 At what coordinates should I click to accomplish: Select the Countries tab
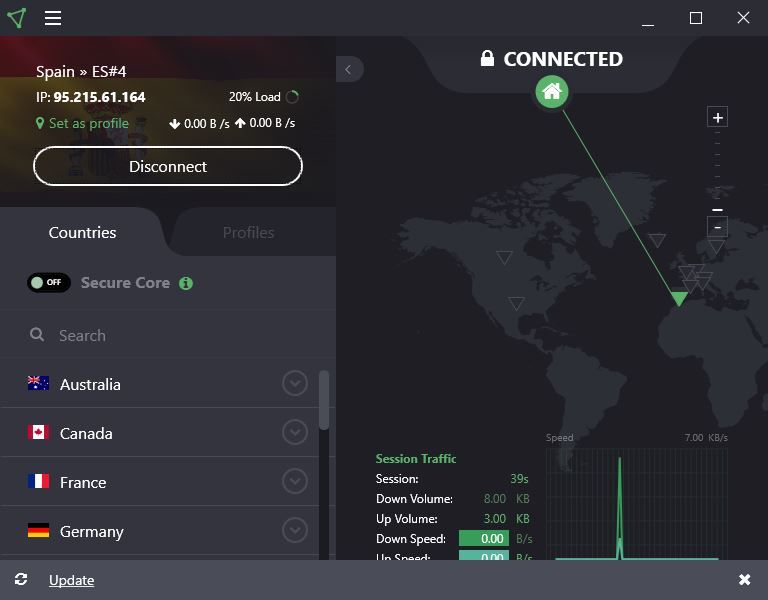(x=82, y=232)
